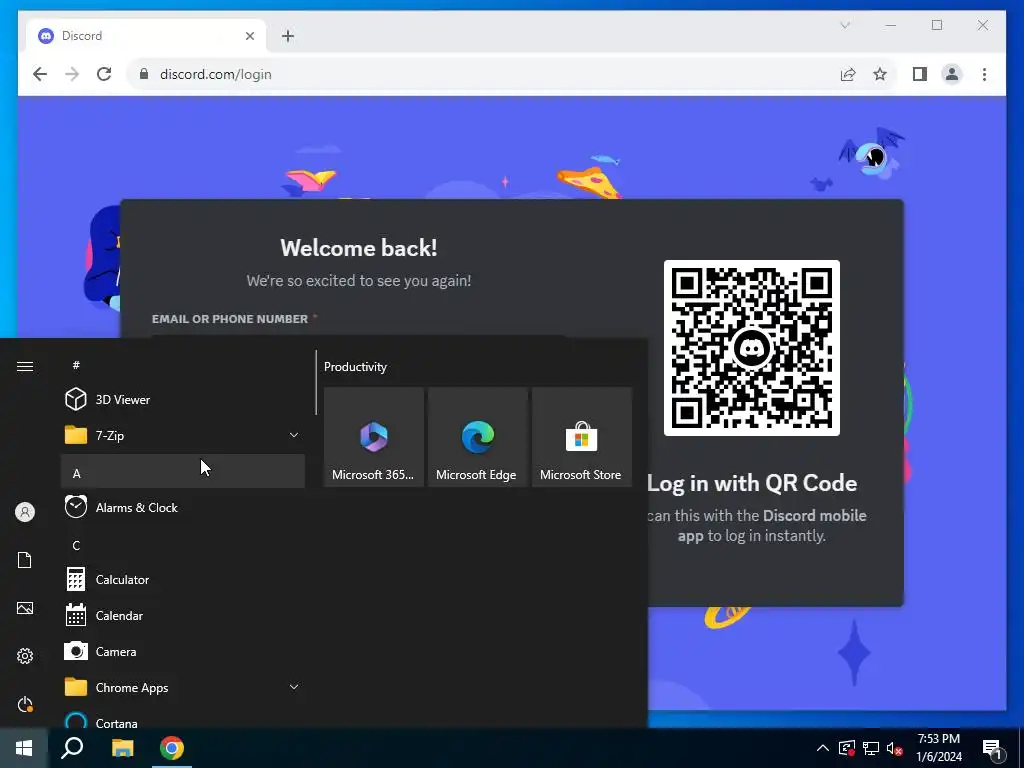Click the Productivity group heading
The width and height of the screenshot is (1024, 768).
click(x=355, y=367)
